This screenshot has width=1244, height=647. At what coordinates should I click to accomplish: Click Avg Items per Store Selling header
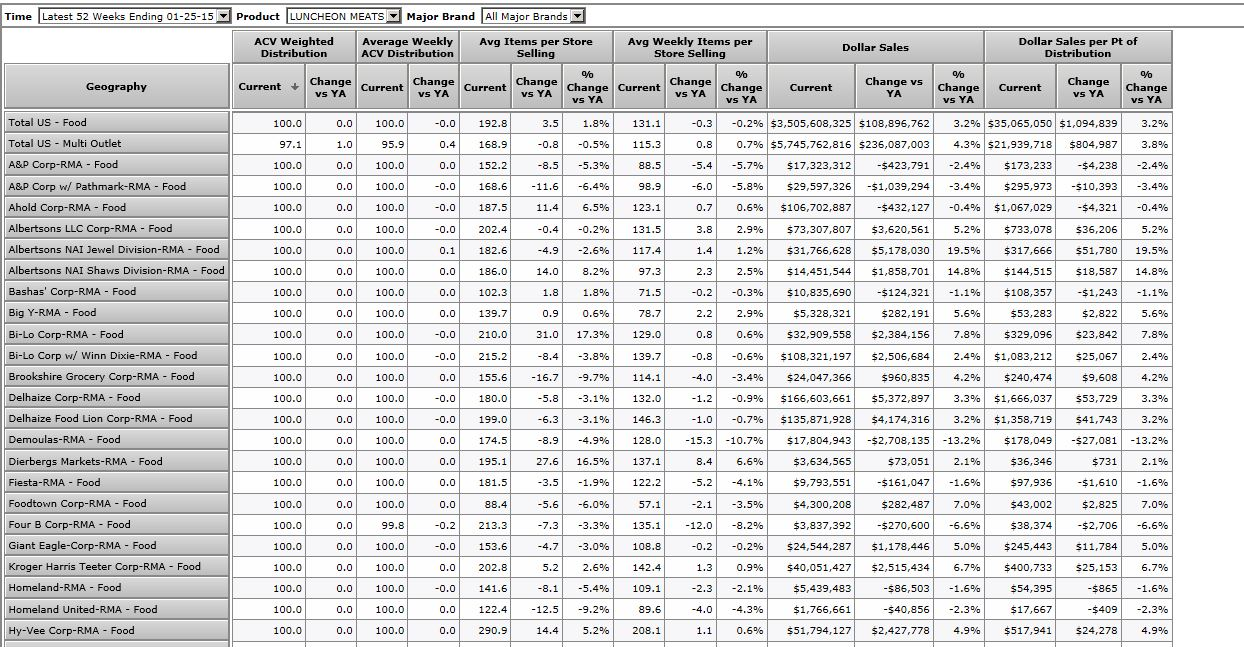pyautogui.click(x=535, y=47)
